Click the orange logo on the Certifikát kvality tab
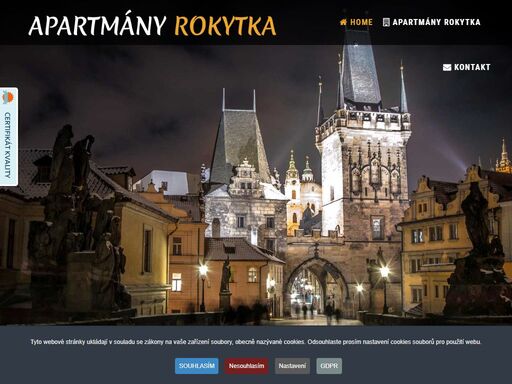The image size is (512, 384). (x=8, y=98)
